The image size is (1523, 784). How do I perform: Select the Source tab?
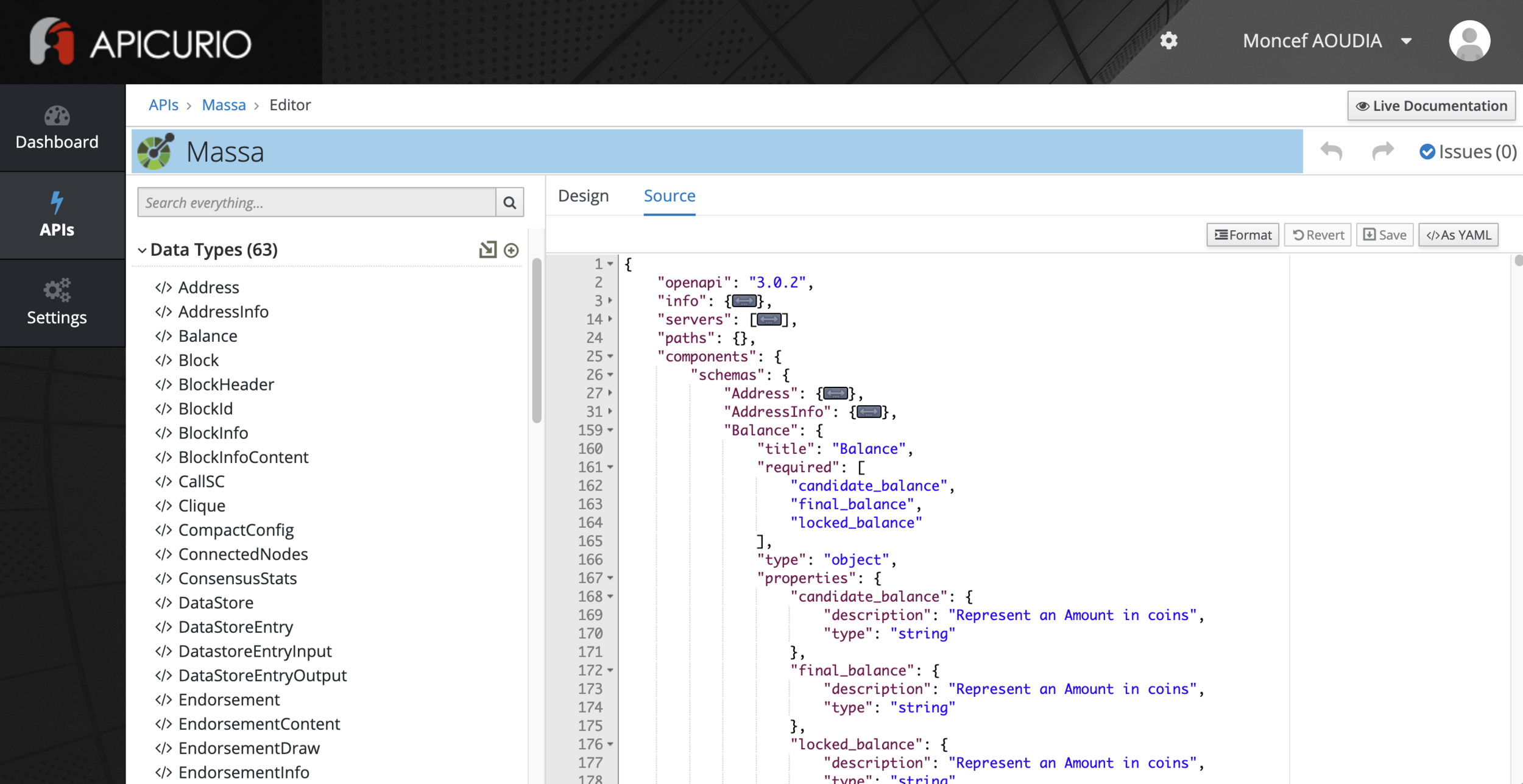669,196
